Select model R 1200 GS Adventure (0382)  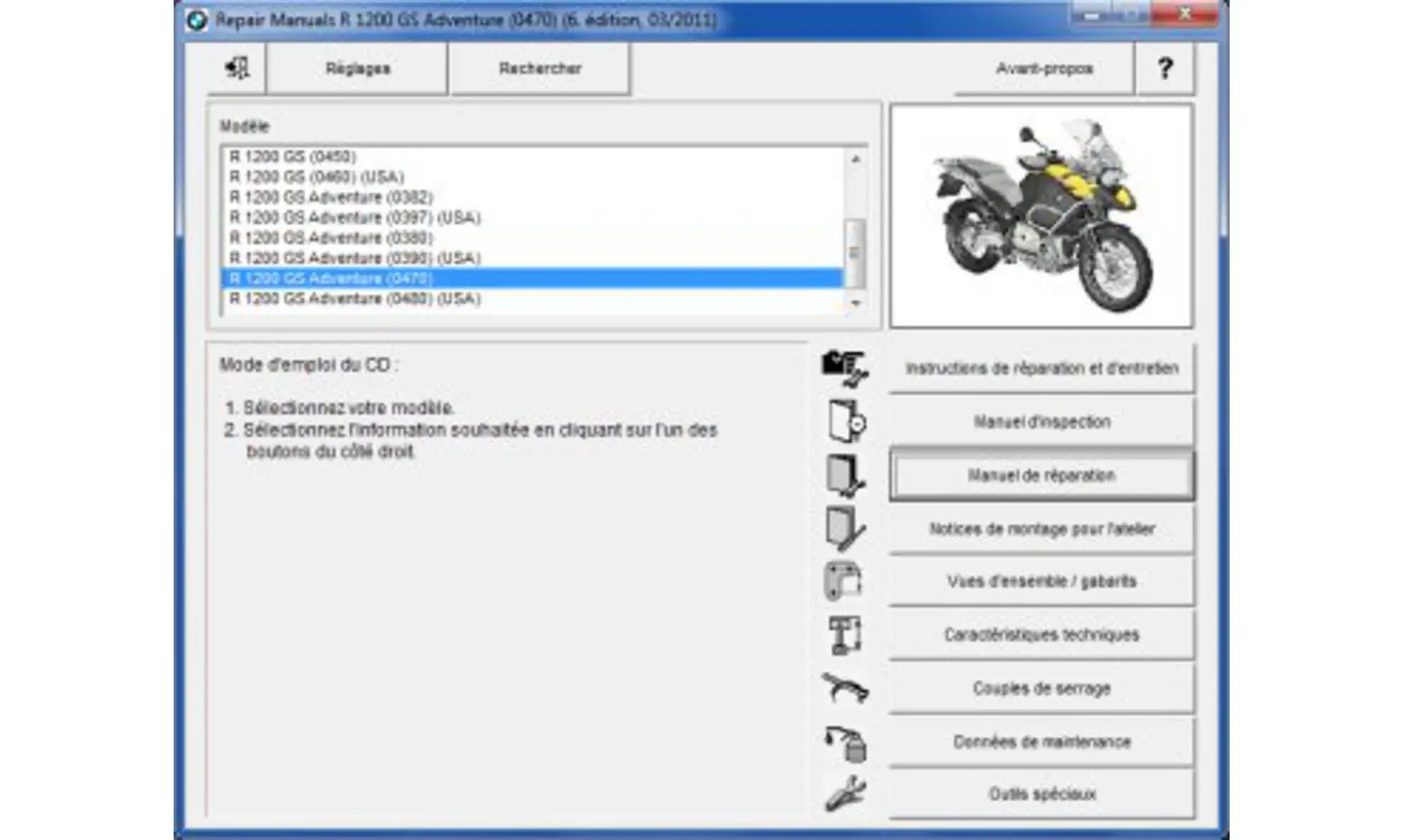[x=532, y=197]
